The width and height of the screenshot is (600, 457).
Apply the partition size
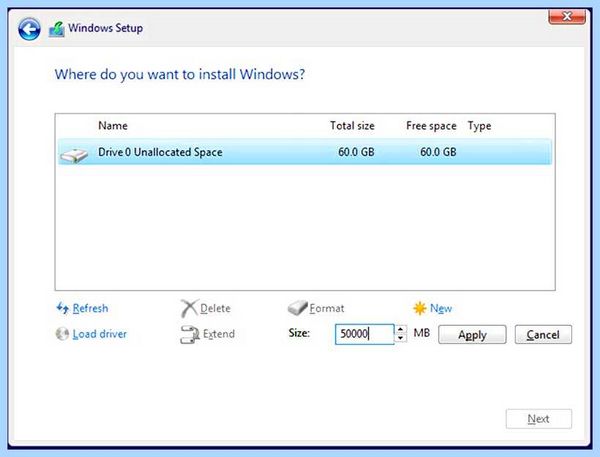tap(472, 335)
